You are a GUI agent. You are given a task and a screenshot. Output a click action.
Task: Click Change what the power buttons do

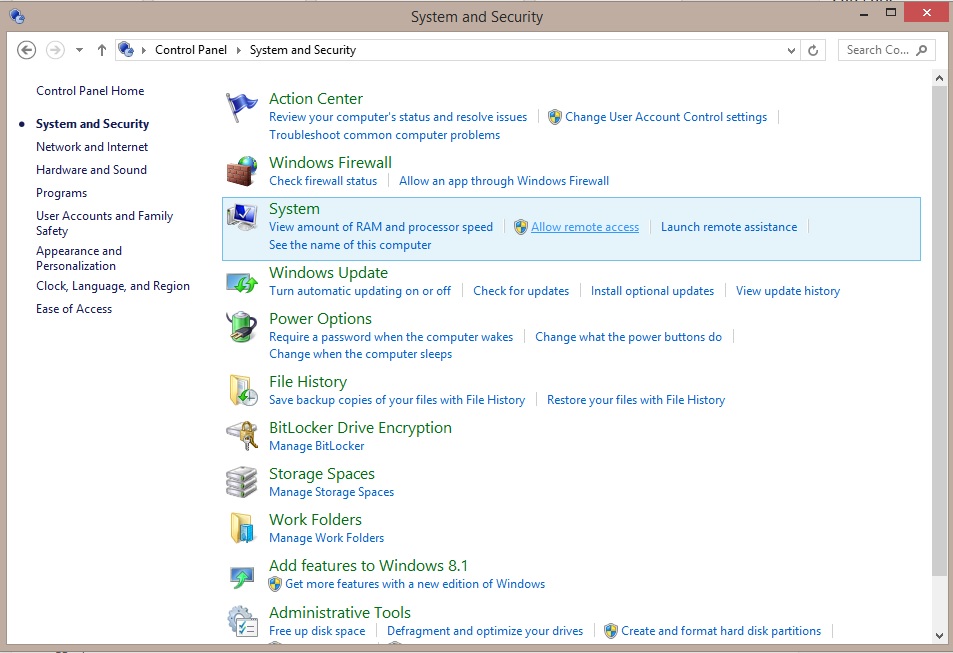(x=628, y=337)
